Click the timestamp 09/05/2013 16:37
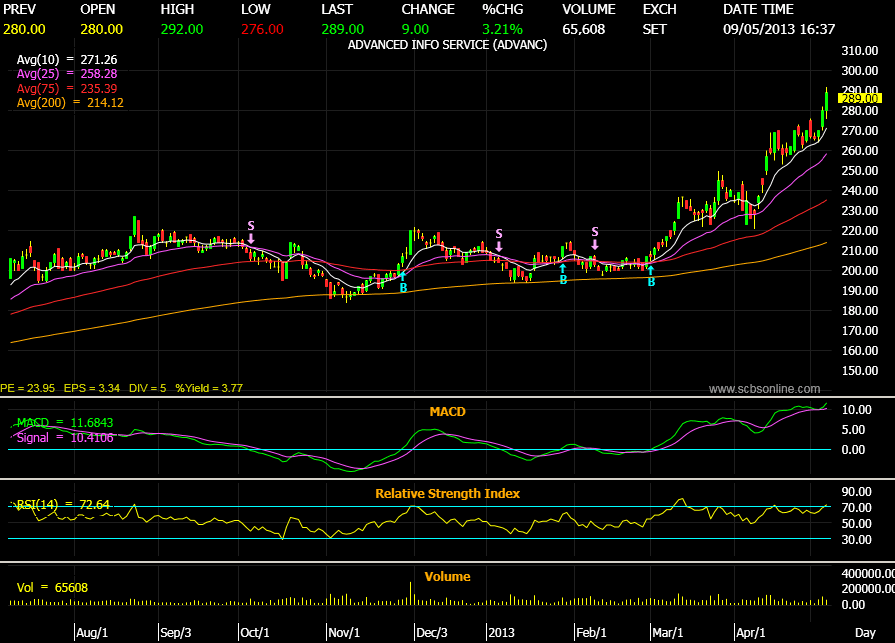 pos(779,29)
